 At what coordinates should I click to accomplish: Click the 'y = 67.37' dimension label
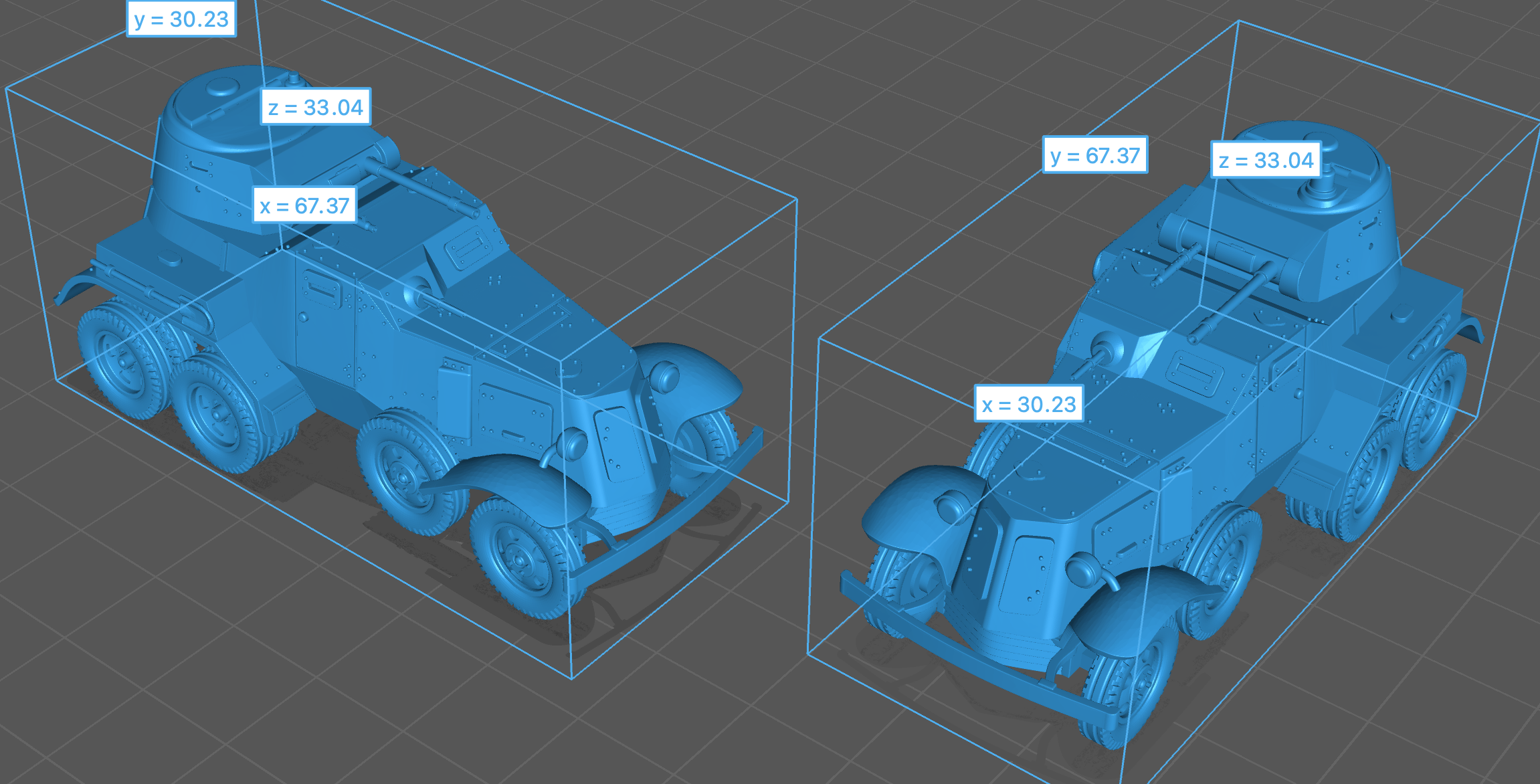1095,156
